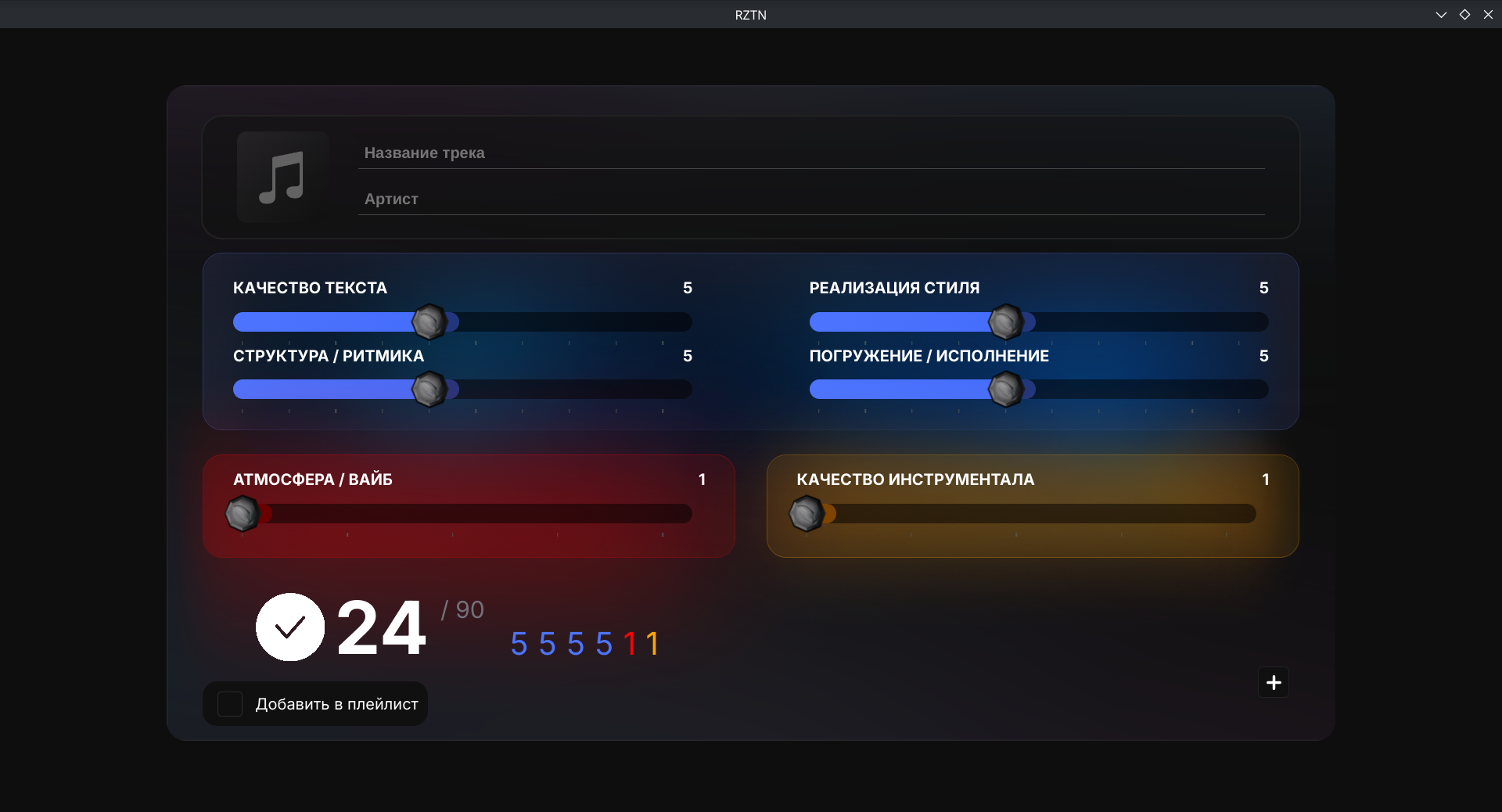Click the Структура / Ритмика slider knob
The width and height of the screenshot is (1502, 812).
tap(429, 390)
